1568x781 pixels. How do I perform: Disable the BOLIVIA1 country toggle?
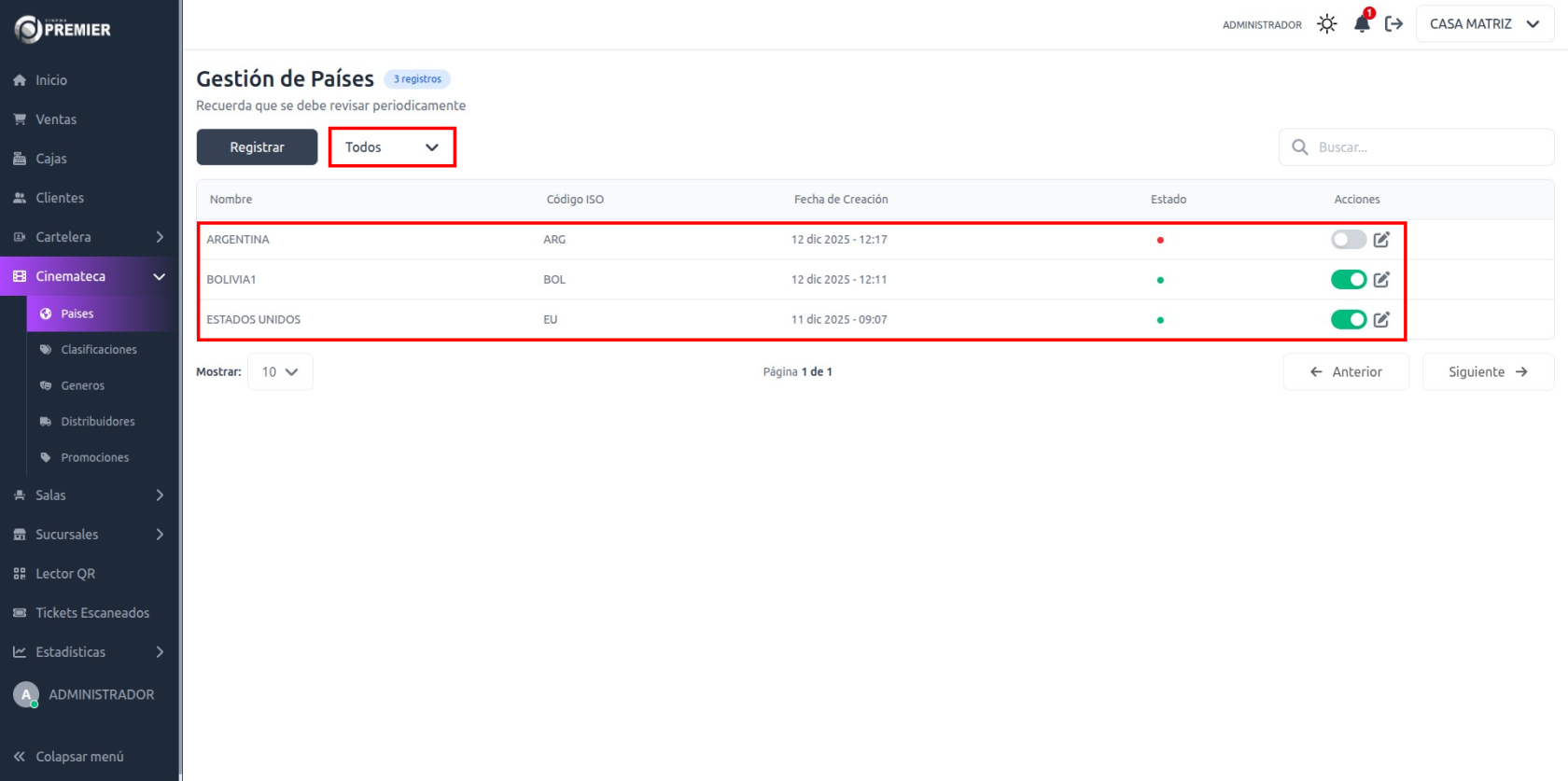click(x=1348, y=280)
